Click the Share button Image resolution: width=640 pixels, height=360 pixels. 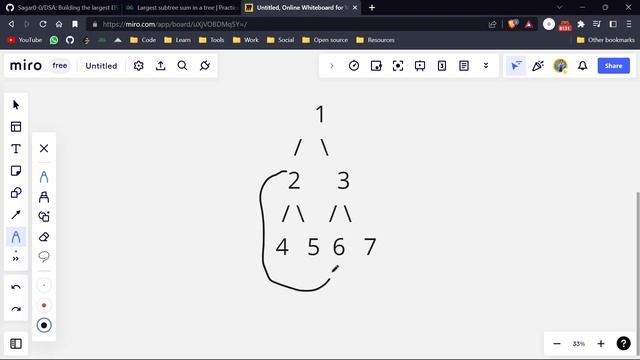(x=613, y=66)
